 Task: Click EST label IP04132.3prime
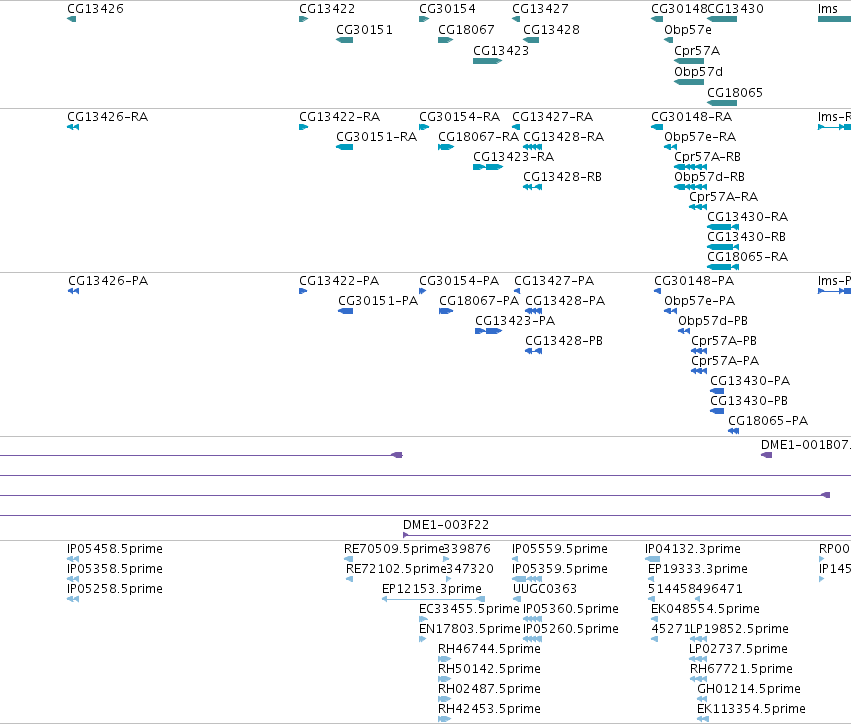(693, 549)
